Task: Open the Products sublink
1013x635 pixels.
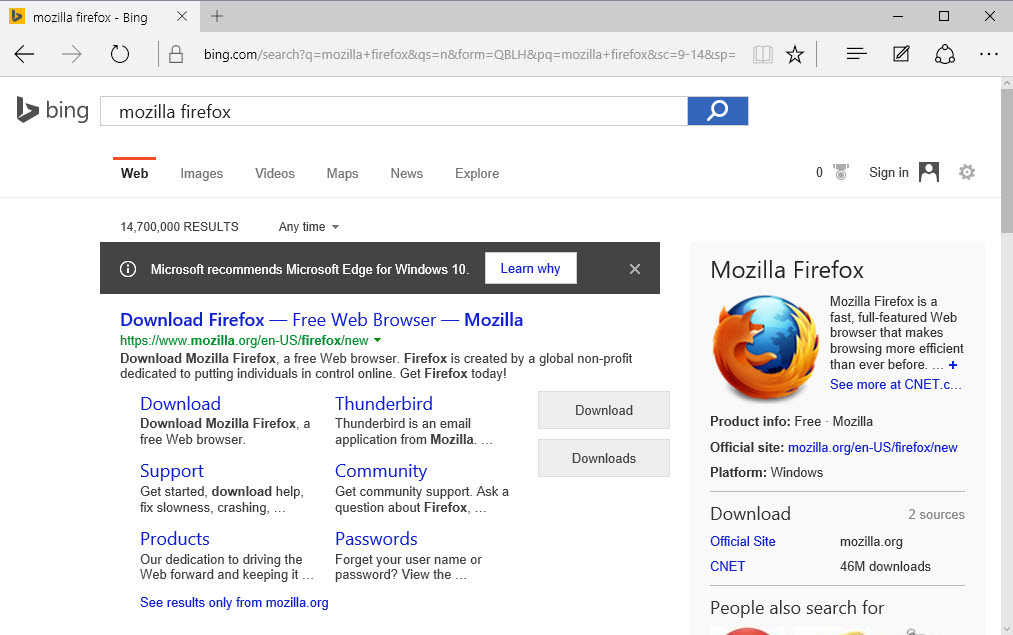Action: [x=175, y=539]
